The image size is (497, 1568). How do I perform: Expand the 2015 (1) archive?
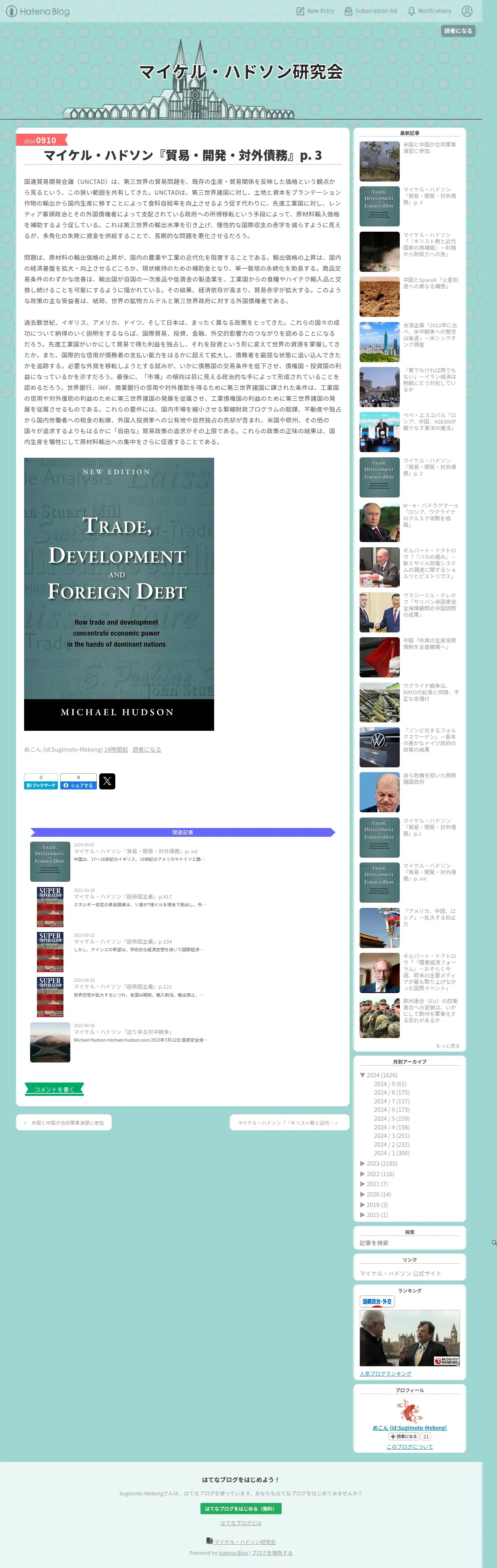362,1214
